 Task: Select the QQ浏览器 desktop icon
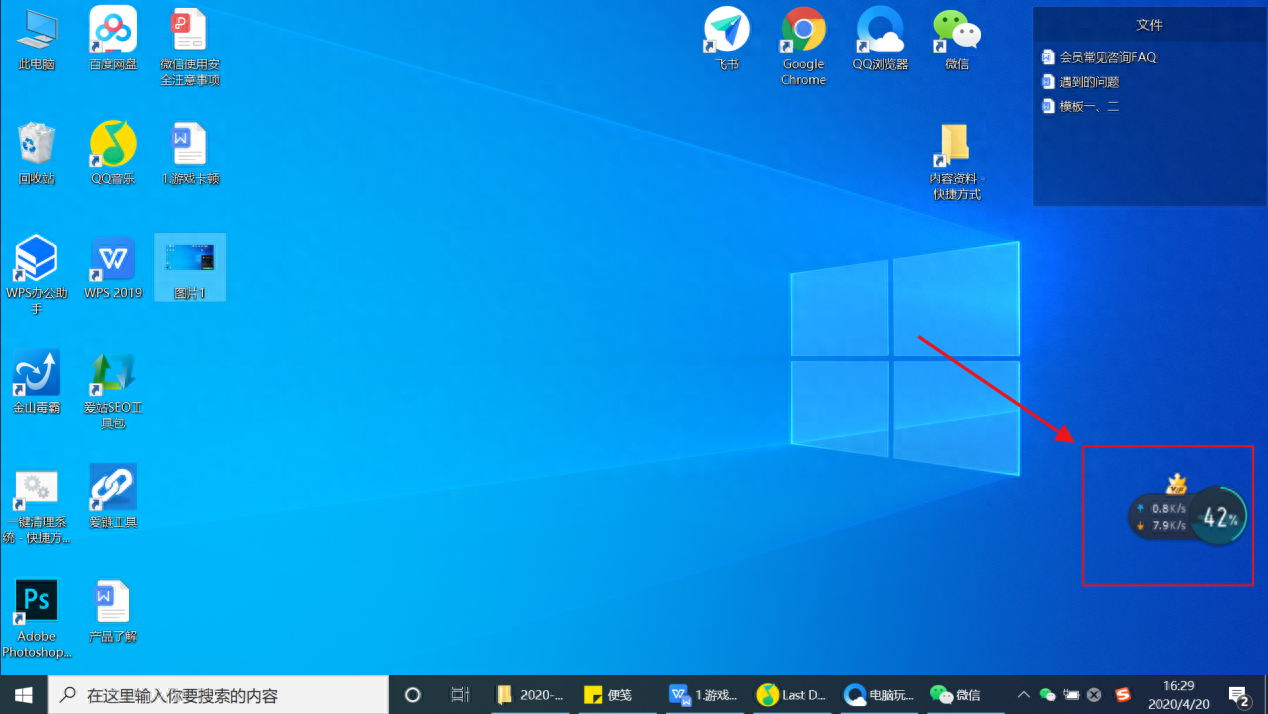(880, 32)
